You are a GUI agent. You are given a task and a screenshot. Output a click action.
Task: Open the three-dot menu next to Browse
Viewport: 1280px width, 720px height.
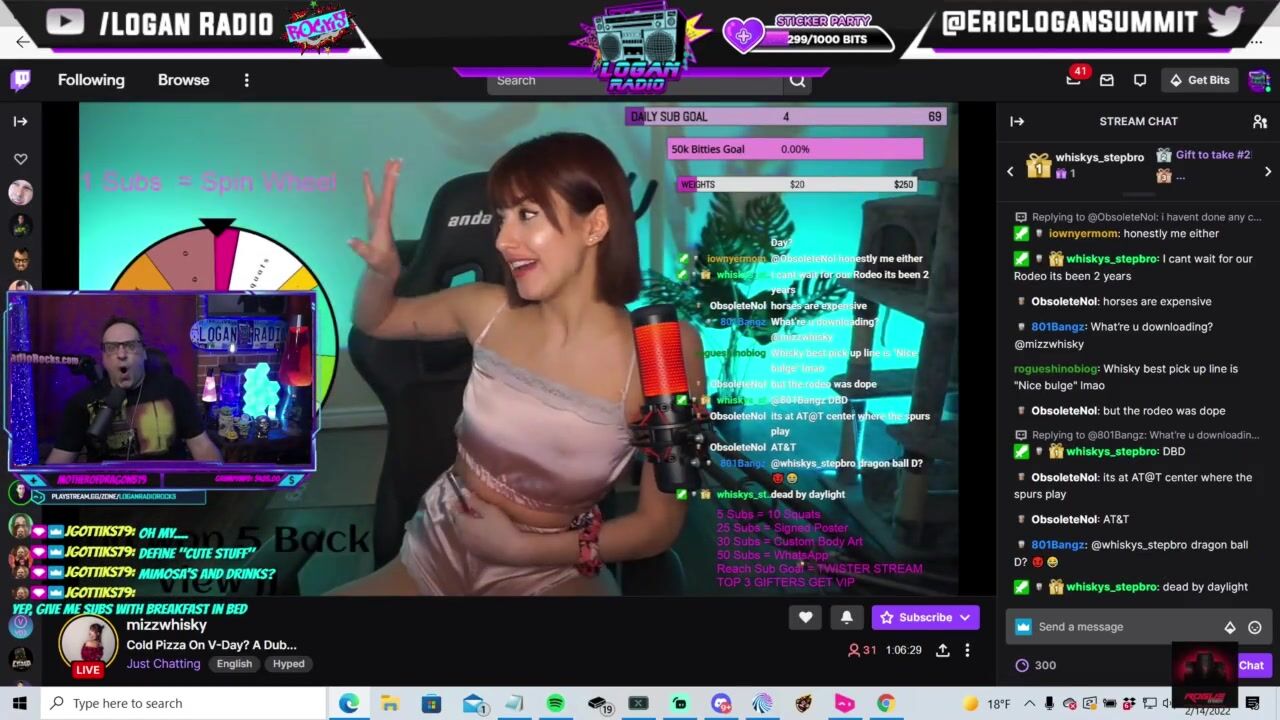point(246,80)
